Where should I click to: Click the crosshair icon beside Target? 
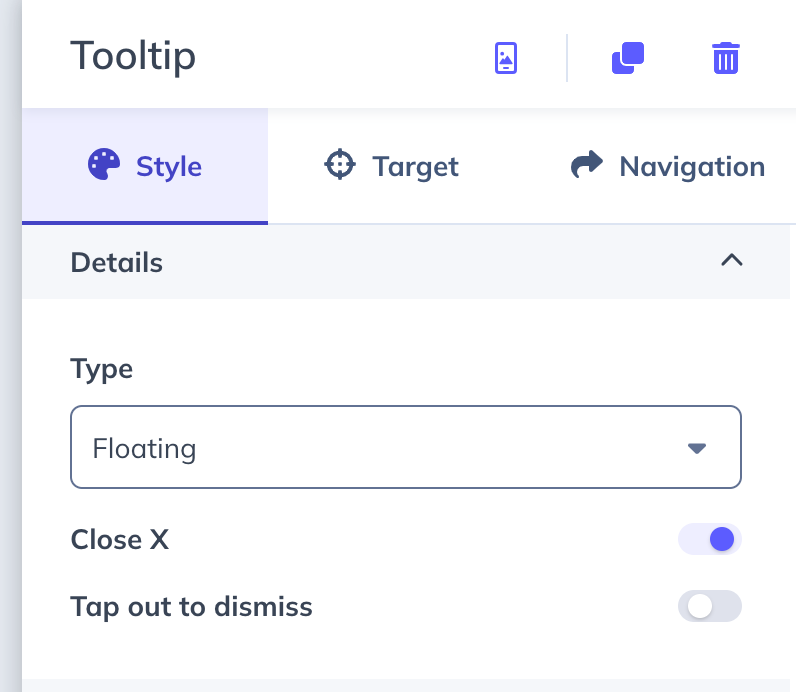pos(340,165)
